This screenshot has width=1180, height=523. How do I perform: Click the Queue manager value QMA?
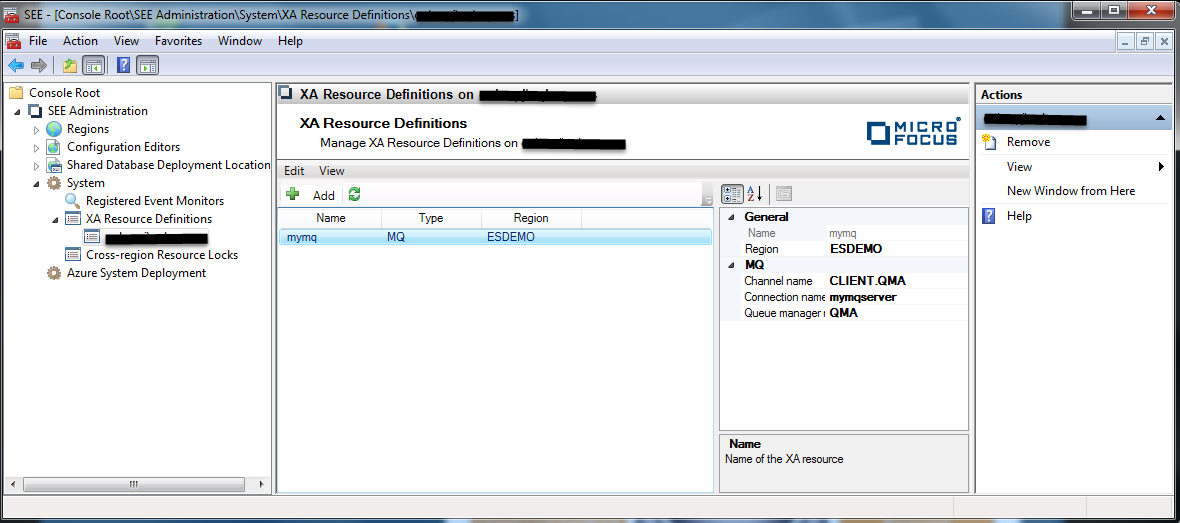[844, 313]
